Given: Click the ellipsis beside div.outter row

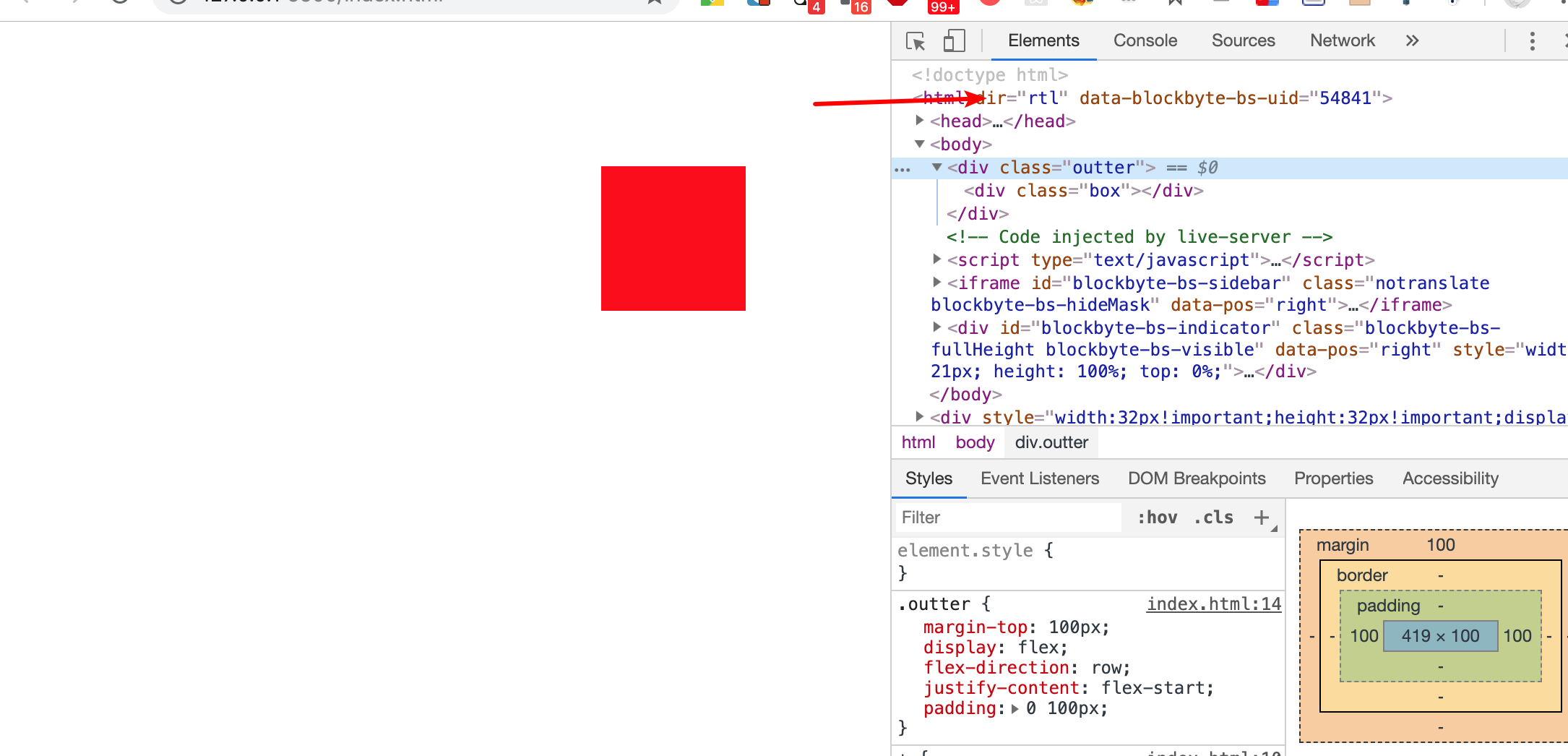Looking at the screenshot, I should (903, 170).
